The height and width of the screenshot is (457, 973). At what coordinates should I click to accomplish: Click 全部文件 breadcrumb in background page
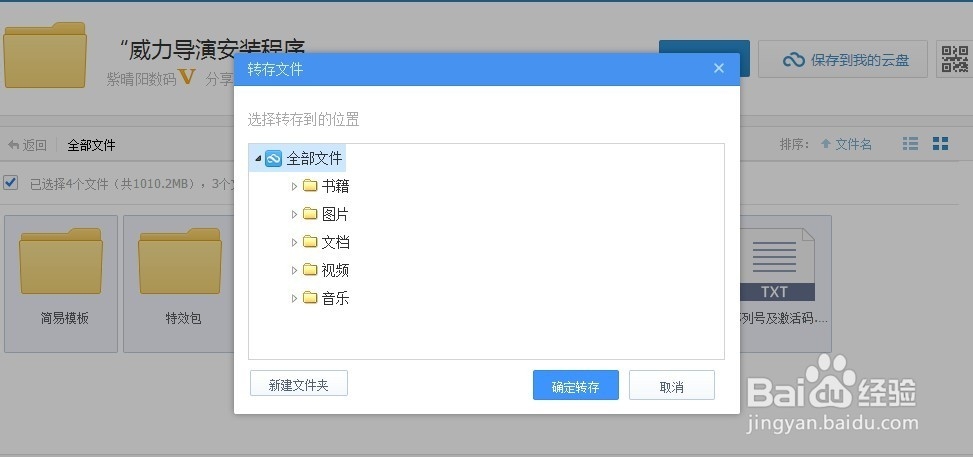point(91,145)
